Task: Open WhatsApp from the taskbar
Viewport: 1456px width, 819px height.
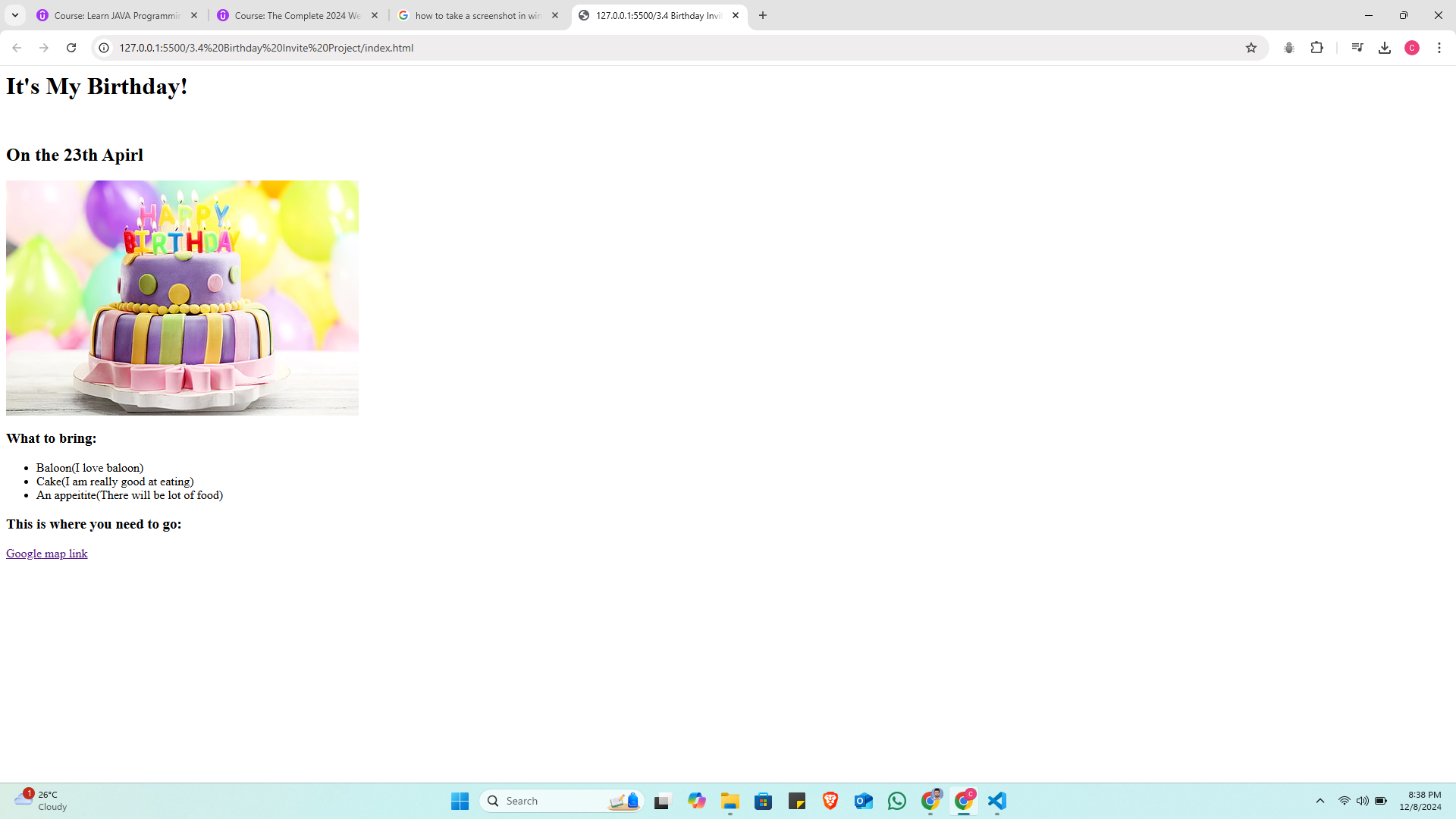Action: [x=897, y=801]
